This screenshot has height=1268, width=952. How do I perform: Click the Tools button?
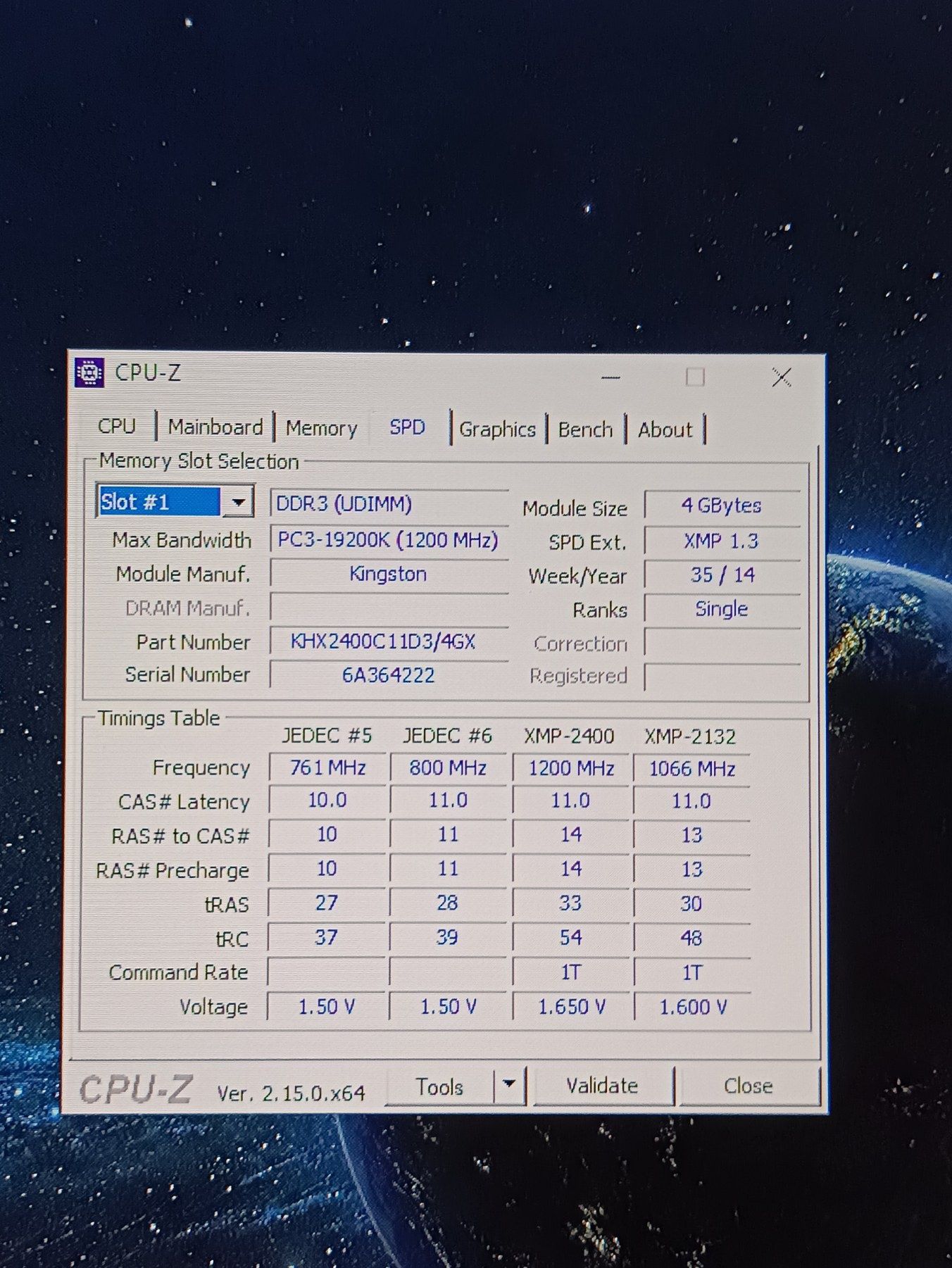439,1086
